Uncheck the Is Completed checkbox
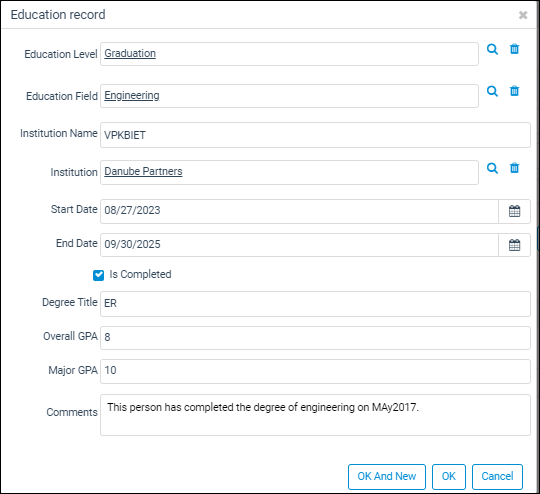540x494 pixels. point(98,275)
